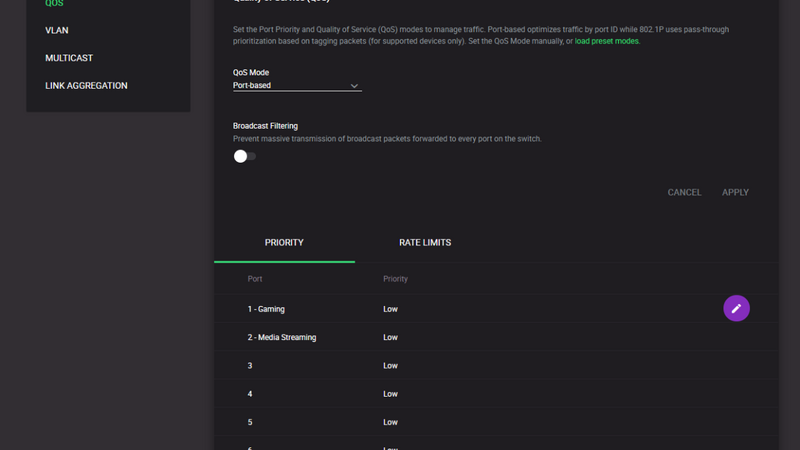Image resolution: width=800 pixels, height=450 pixels.
Task: Switch to the Rate Limits tab
Action: (x=425, y=243)
